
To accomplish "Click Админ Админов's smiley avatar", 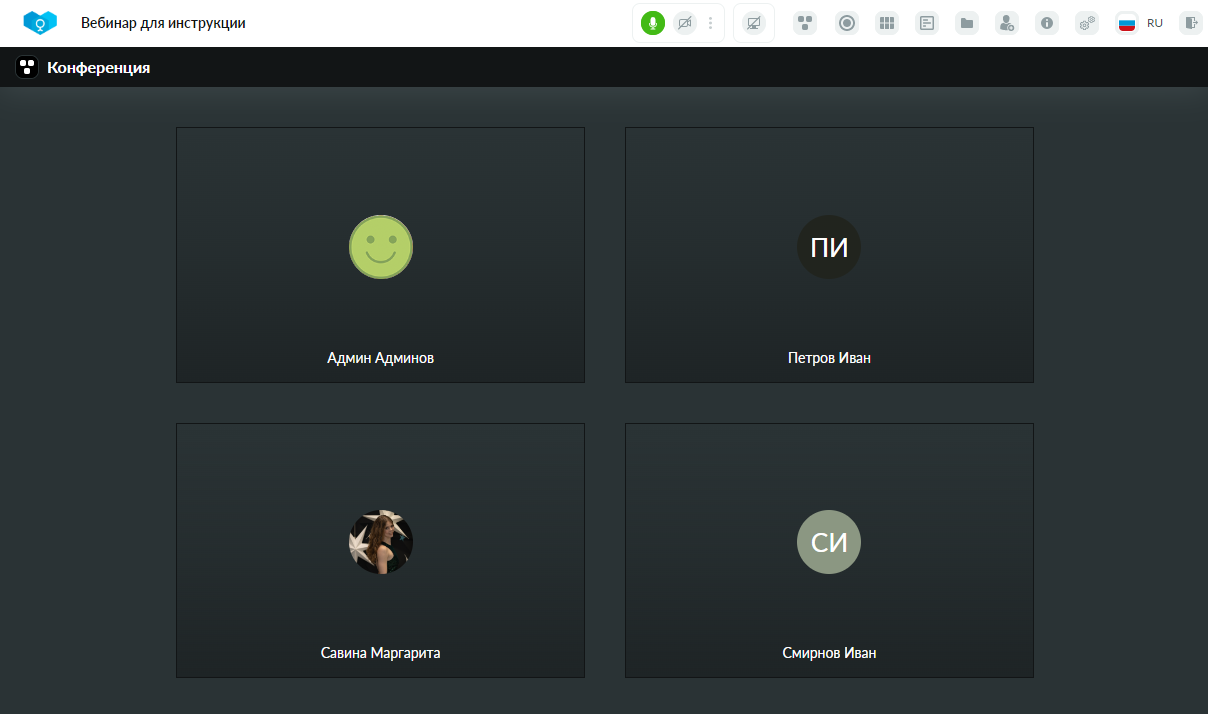I will pyautogui.click(x=381, y=247).
